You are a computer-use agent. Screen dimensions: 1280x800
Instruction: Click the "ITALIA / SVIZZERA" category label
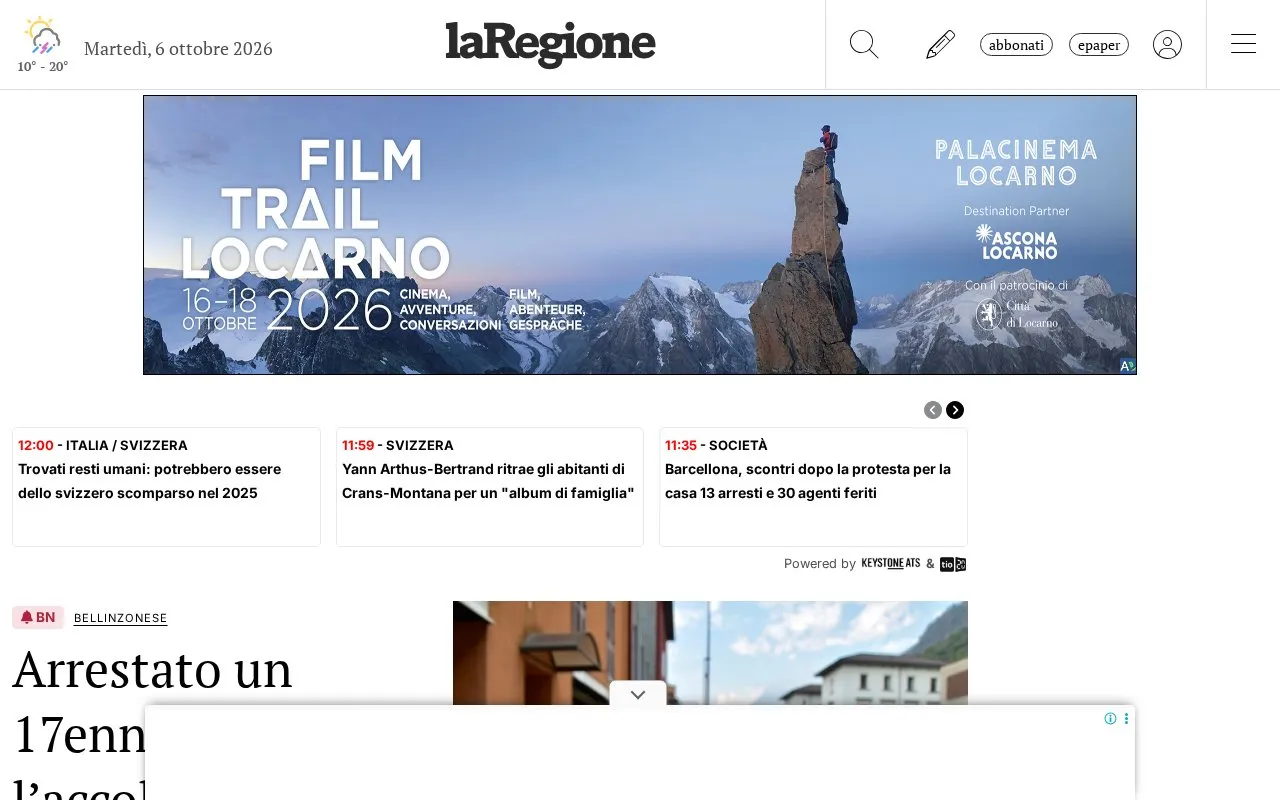(x=127, y=445)
